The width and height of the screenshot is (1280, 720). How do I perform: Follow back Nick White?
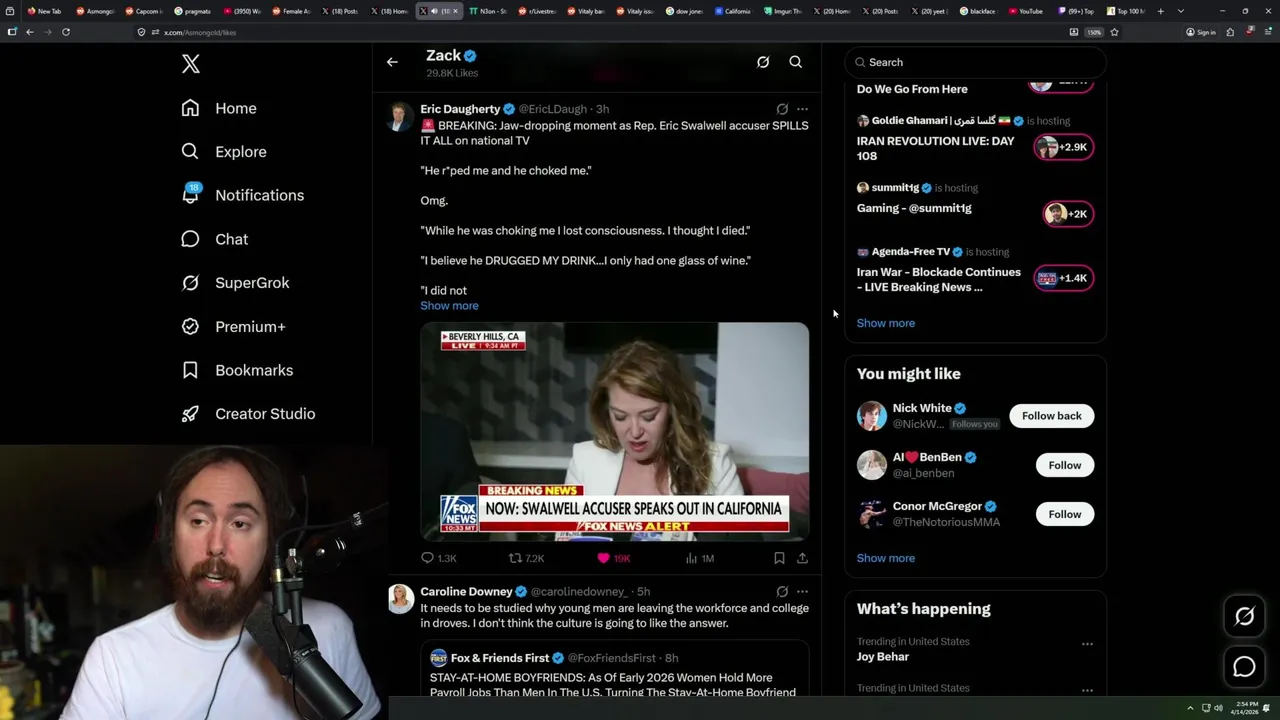tap(1051, 416)
